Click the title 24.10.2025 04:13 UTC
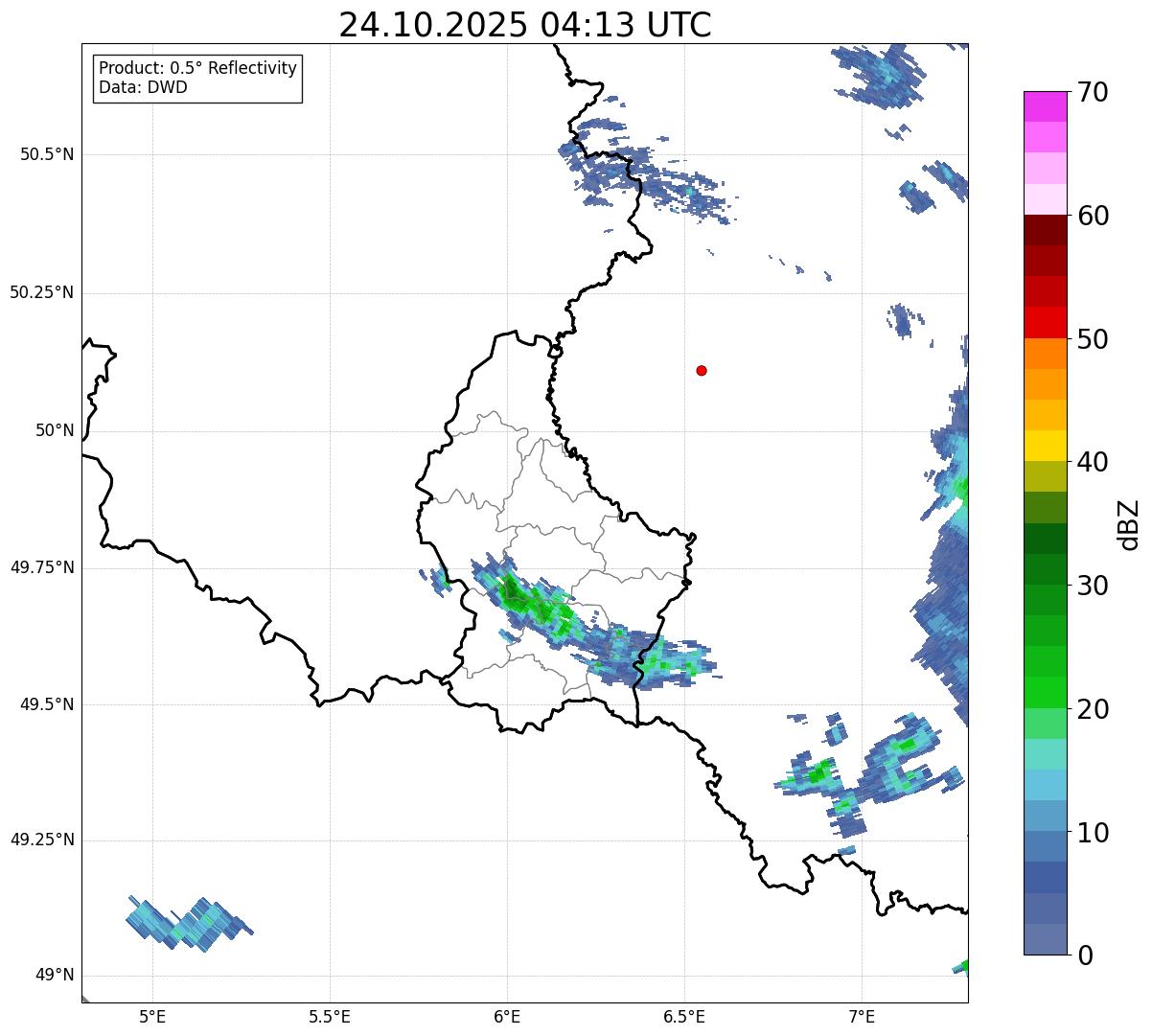Screen dimensions: 1152x1036 click(x=525, y=25)
